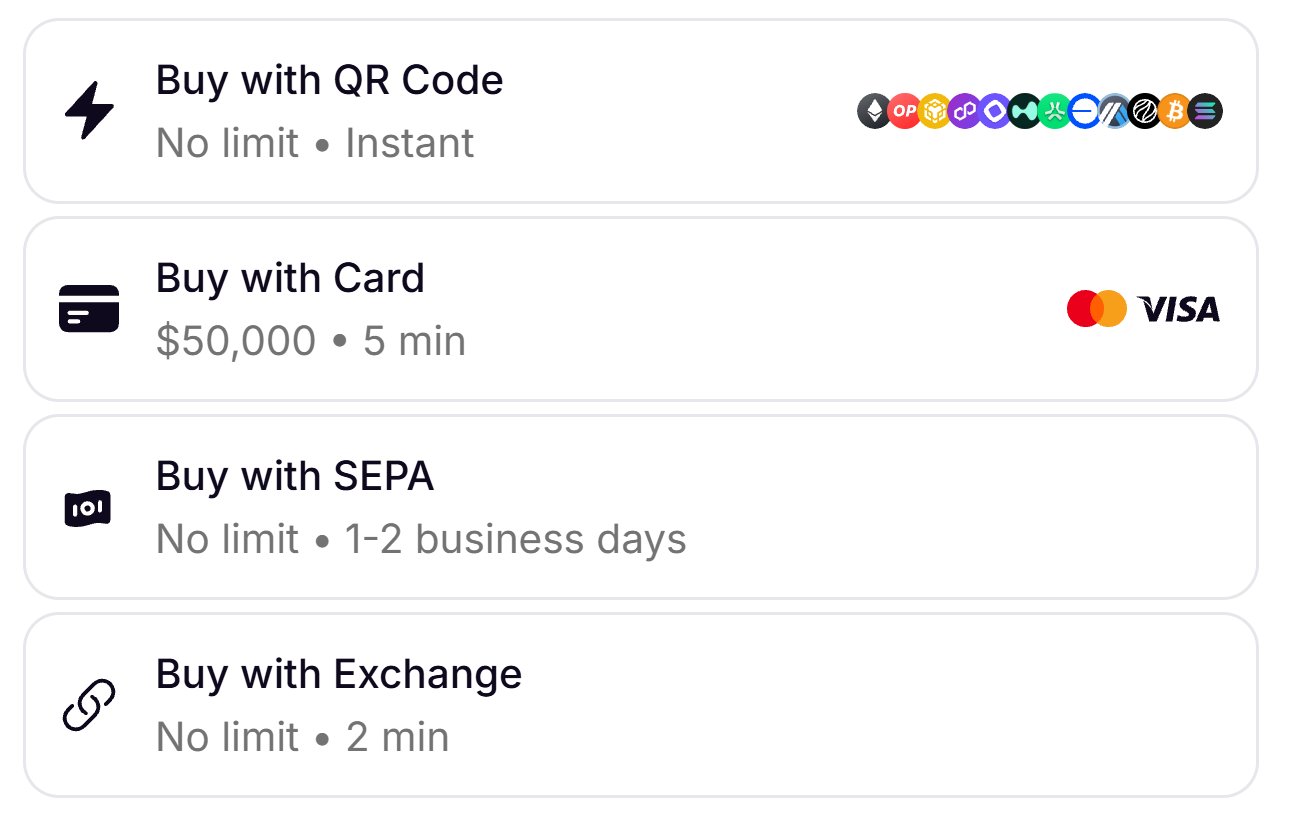Viewport: 1290px width, 826px height.
Task: Click the "1-2 business days" SEPA description
Action: click(x=515, y=540)
